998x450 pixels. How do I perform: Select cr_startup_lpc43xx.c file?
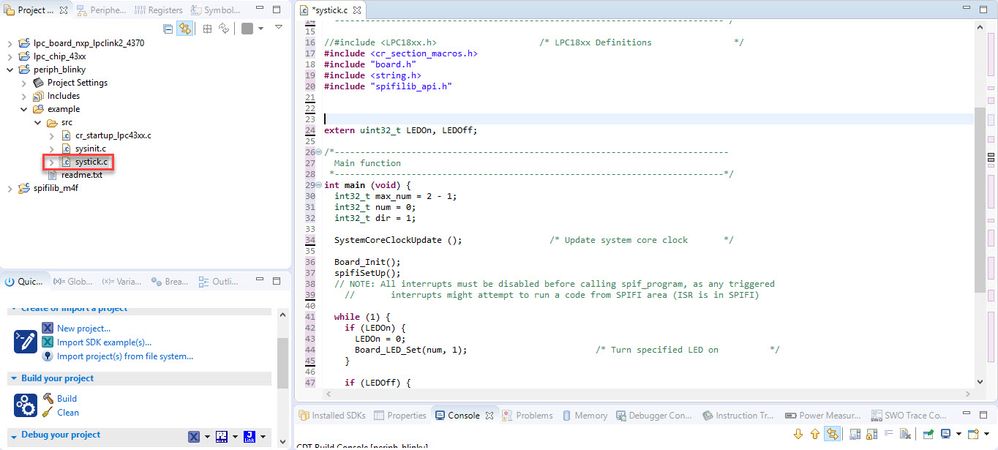click(x=113, y=136)
